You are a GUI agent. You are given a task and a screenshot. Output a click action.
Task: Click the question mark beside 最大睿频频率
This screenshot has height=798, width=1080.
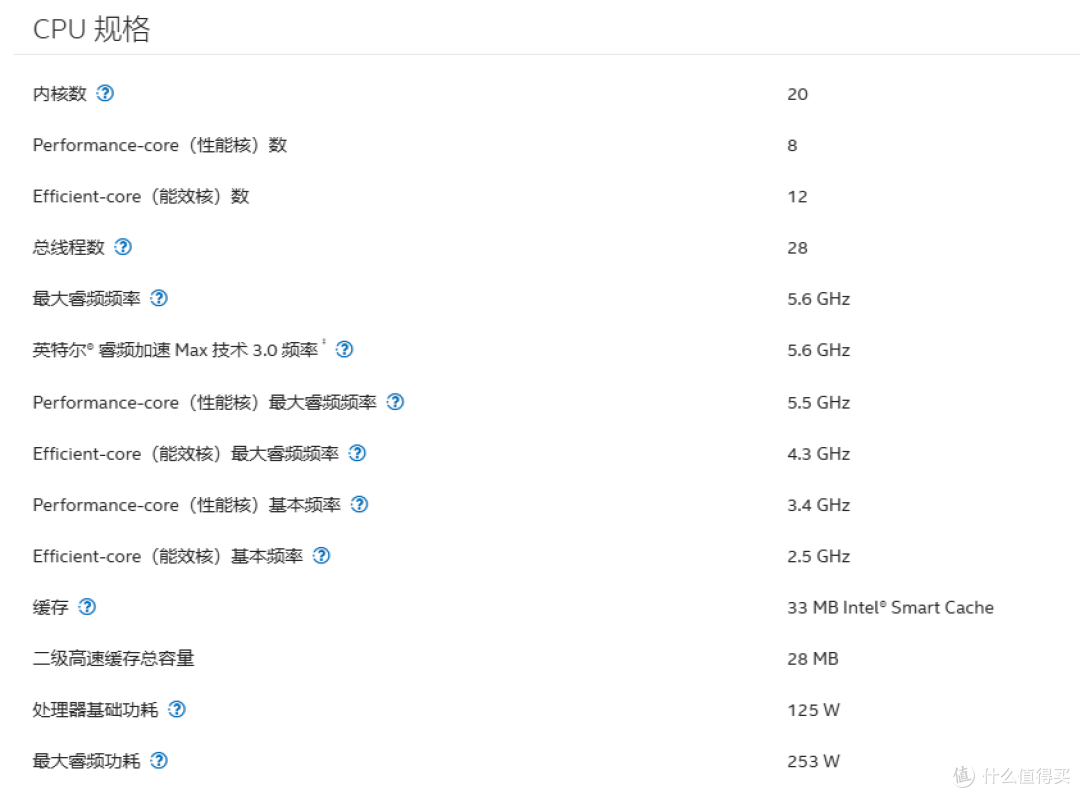[x=159, y=298]
